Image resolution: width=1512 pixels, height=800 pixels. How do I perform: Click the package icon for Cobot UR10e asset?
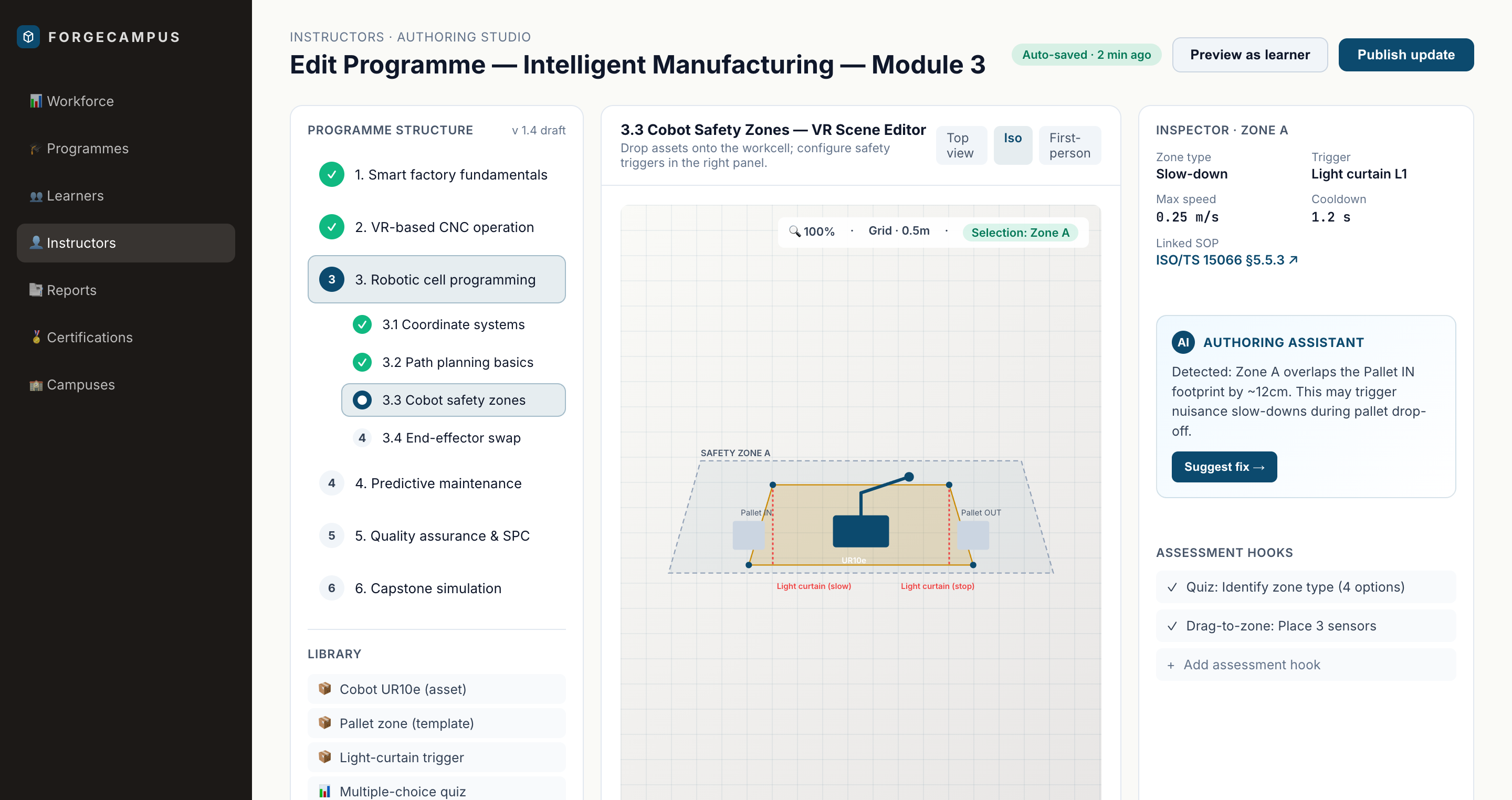324,689
